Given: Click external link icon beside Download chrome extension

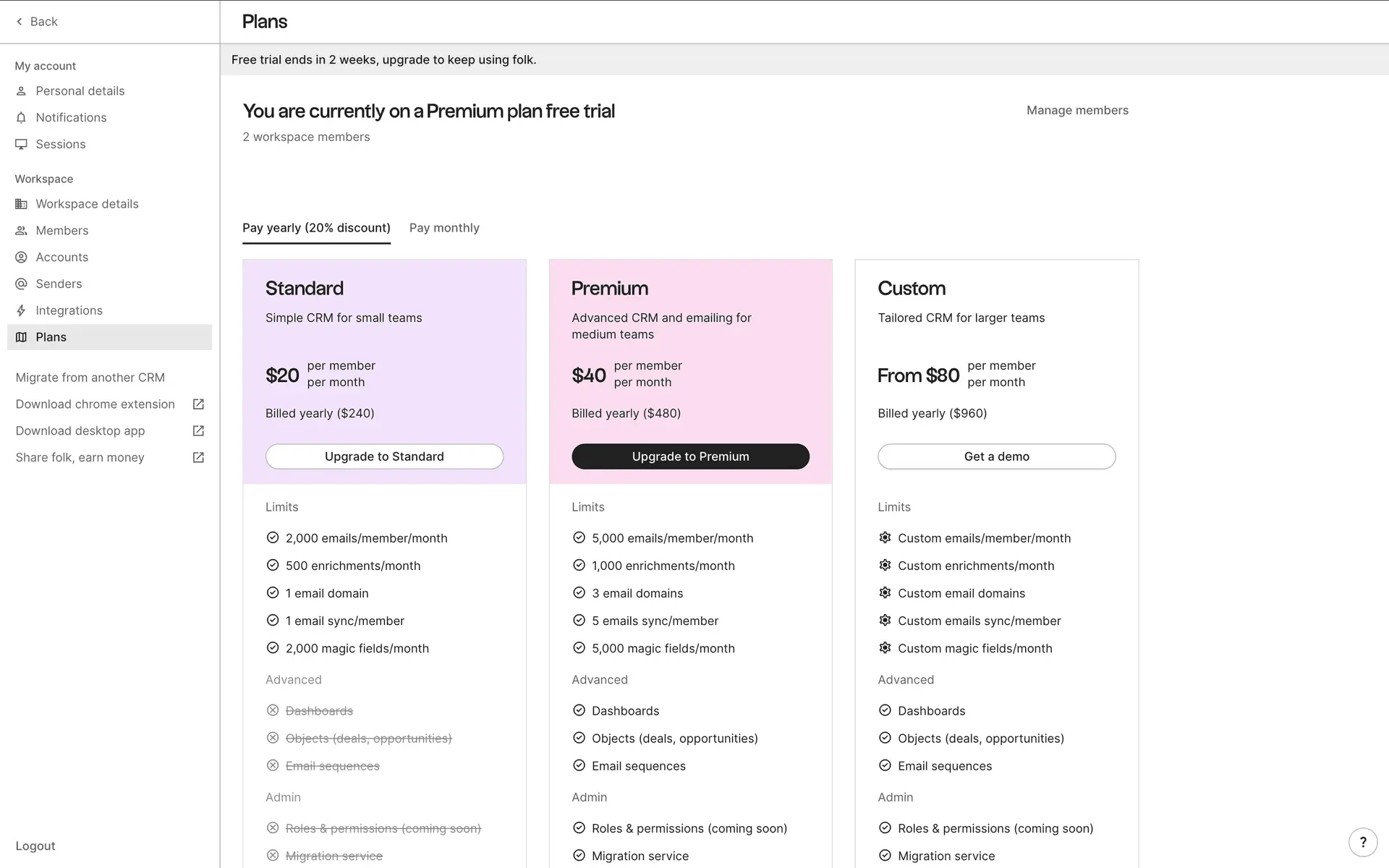Looking at the screenshot, I should pos(198,404).
